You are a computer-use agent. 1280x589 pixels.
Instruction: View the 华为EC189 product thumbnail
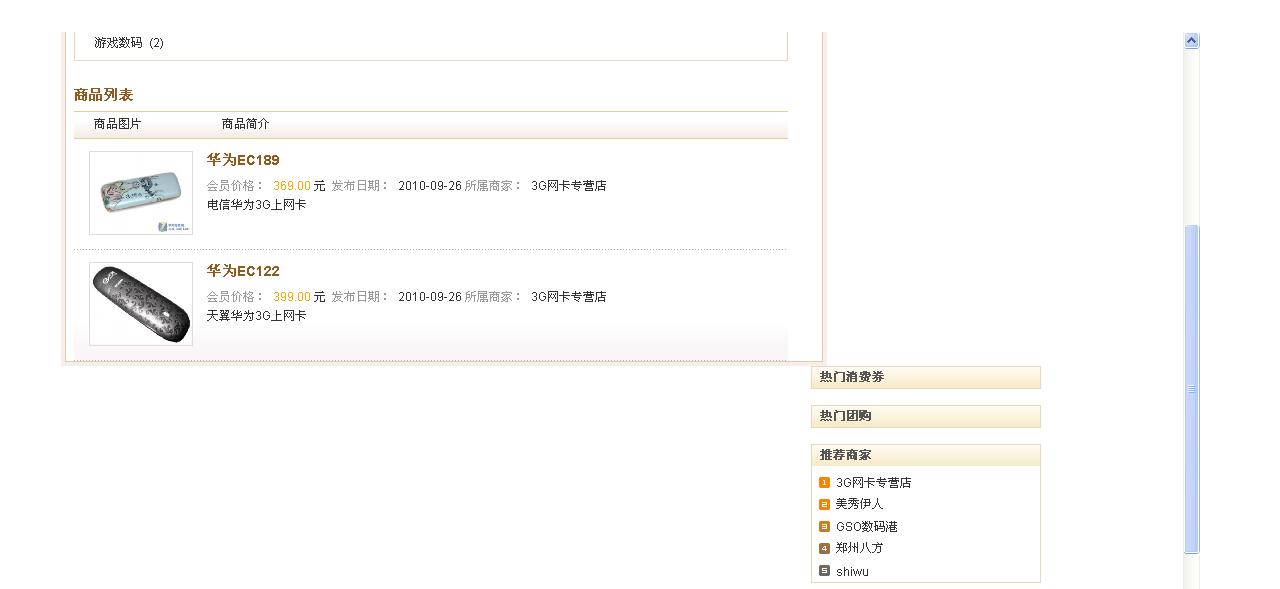(x=141, y=193)
